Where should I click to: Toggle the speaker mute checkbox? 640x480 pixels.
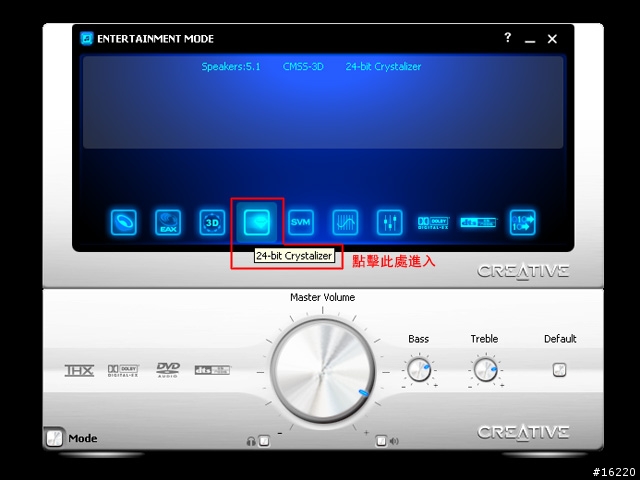coord(381,441)
